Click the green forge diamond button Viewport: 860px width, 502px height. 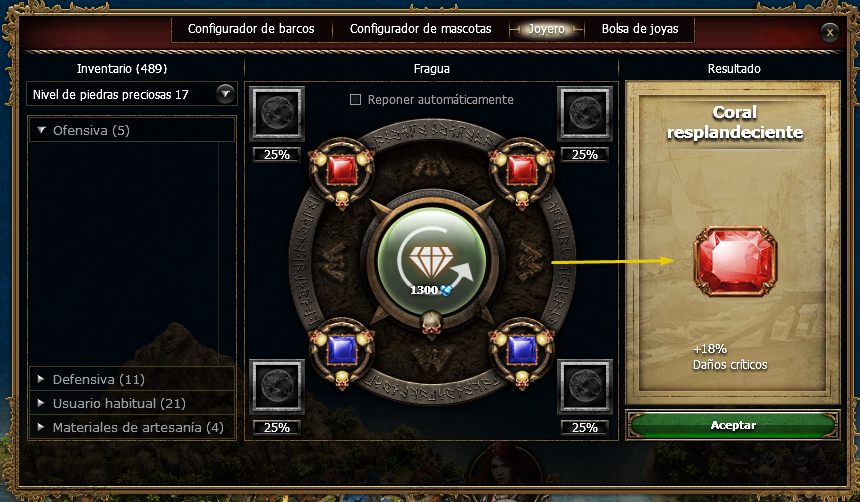tap(431, 261)
